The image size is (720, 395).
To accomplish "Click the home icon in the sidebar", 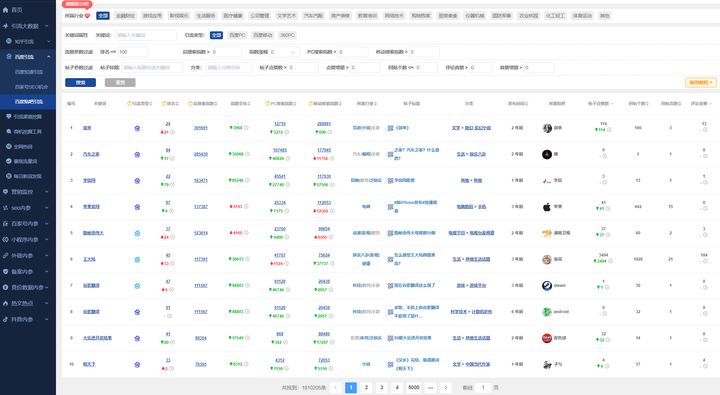I will tap(6, 10).
